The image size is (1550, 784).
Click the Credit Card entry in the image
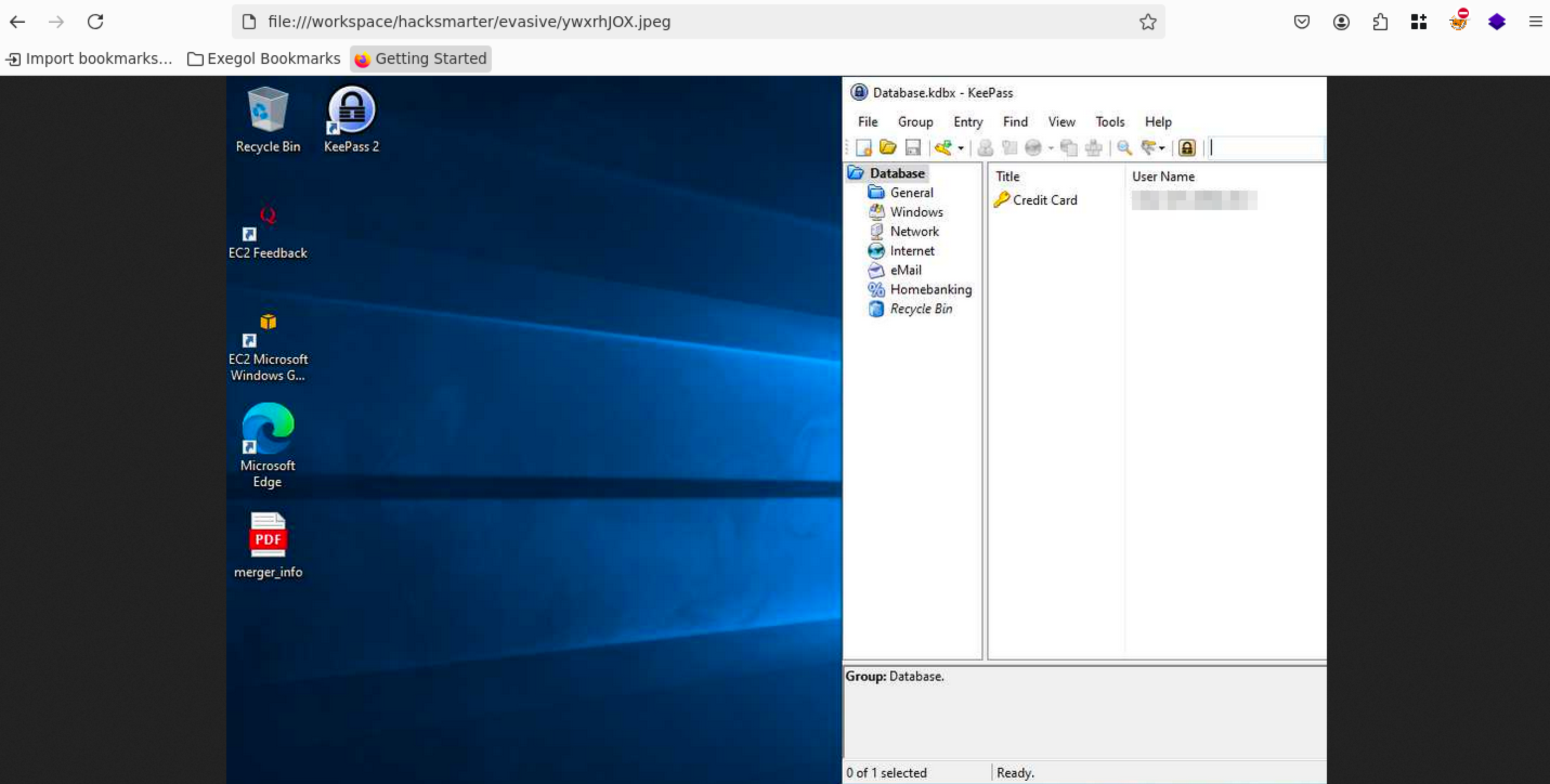1044,200
